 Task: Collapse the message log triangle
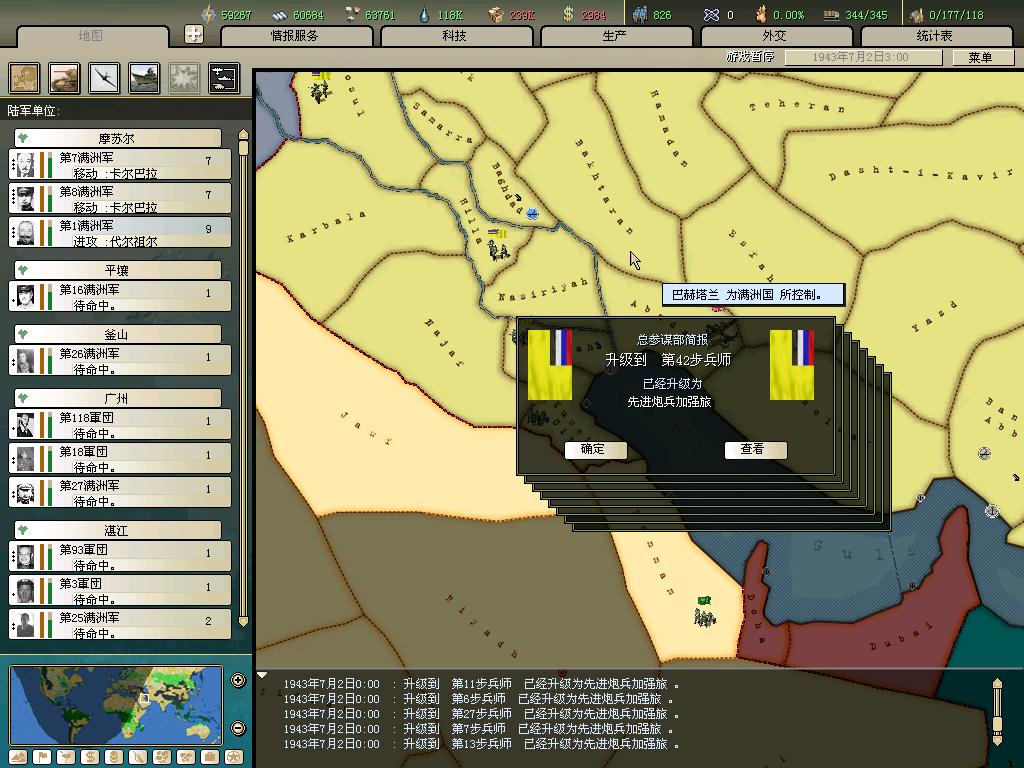[x=263, y=675]
